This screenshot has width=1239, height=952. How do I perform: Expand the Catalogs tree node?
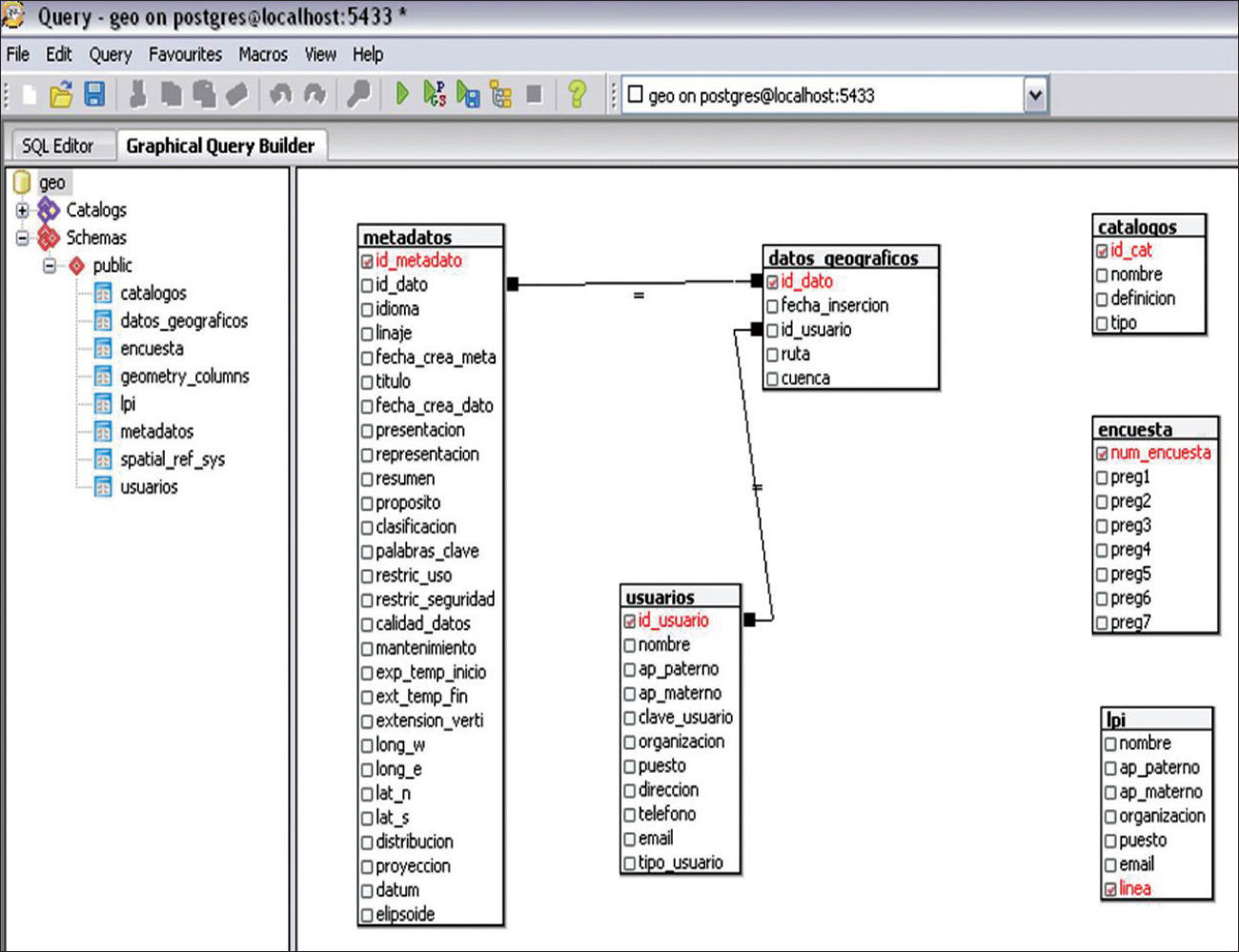coord(22,211)
